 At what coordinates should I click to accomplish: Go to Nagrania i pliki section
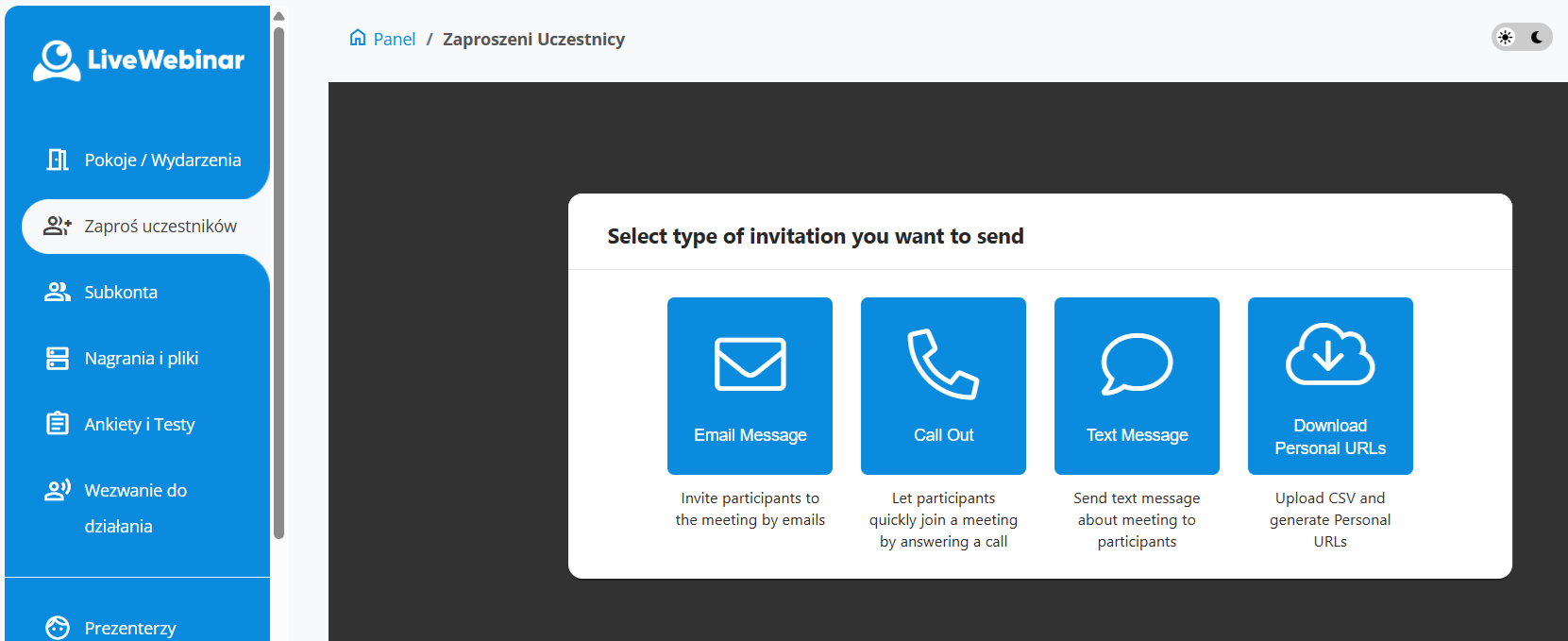(x=142, y=358)
